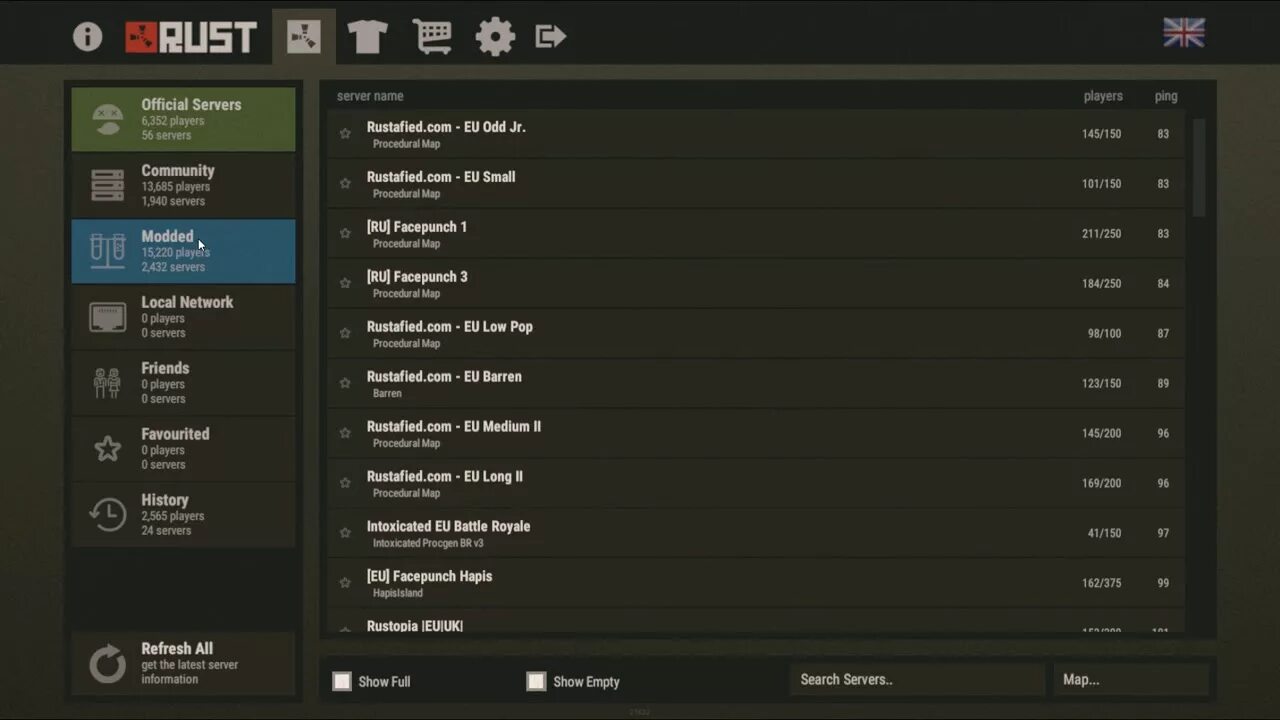This screenshot has width=1280, height=720.
Task: Click Refresh All button
Action: point(183,664)
